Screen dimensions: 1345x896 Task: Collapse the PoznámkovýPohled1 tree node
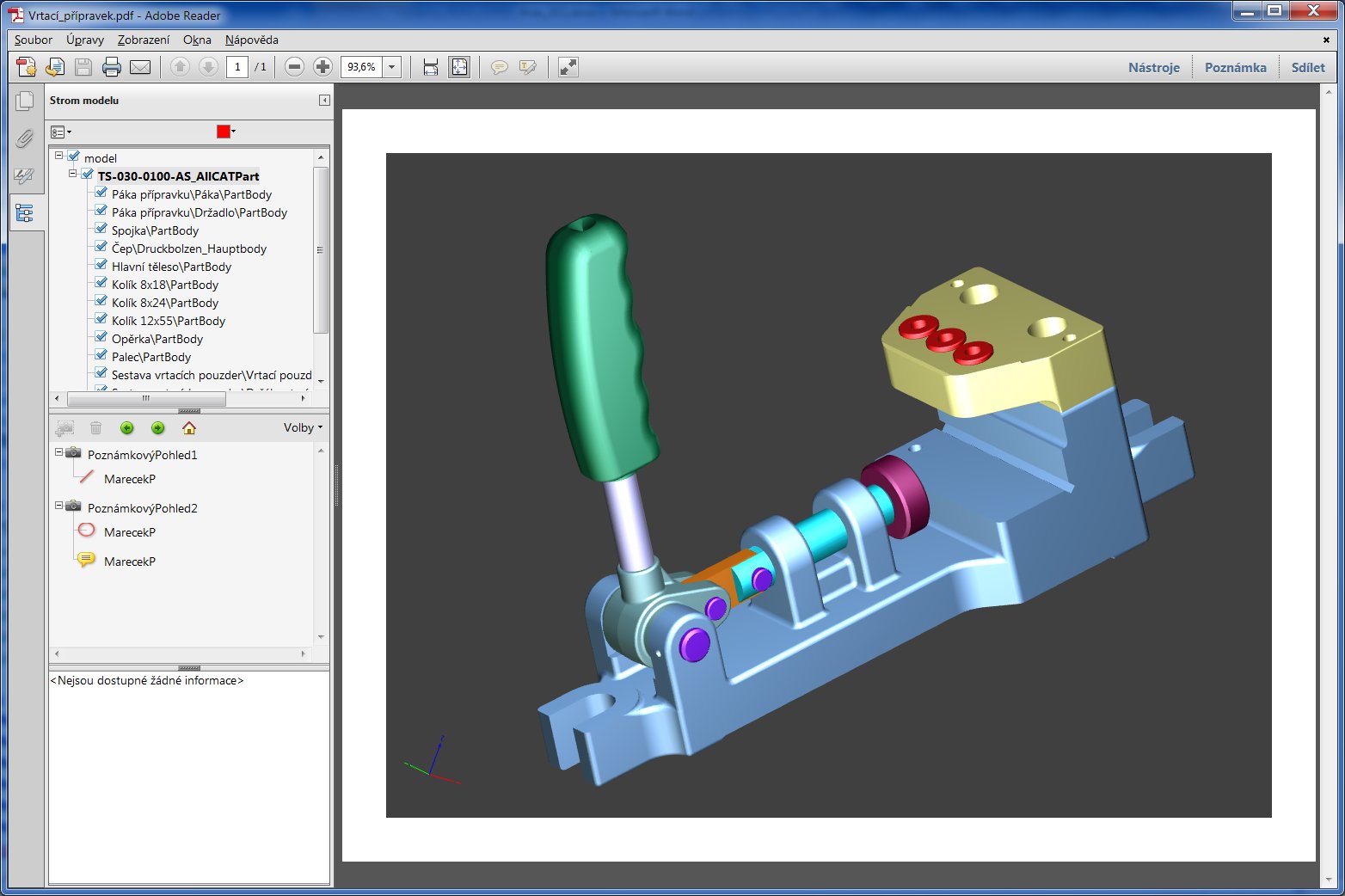pos(59,452)
